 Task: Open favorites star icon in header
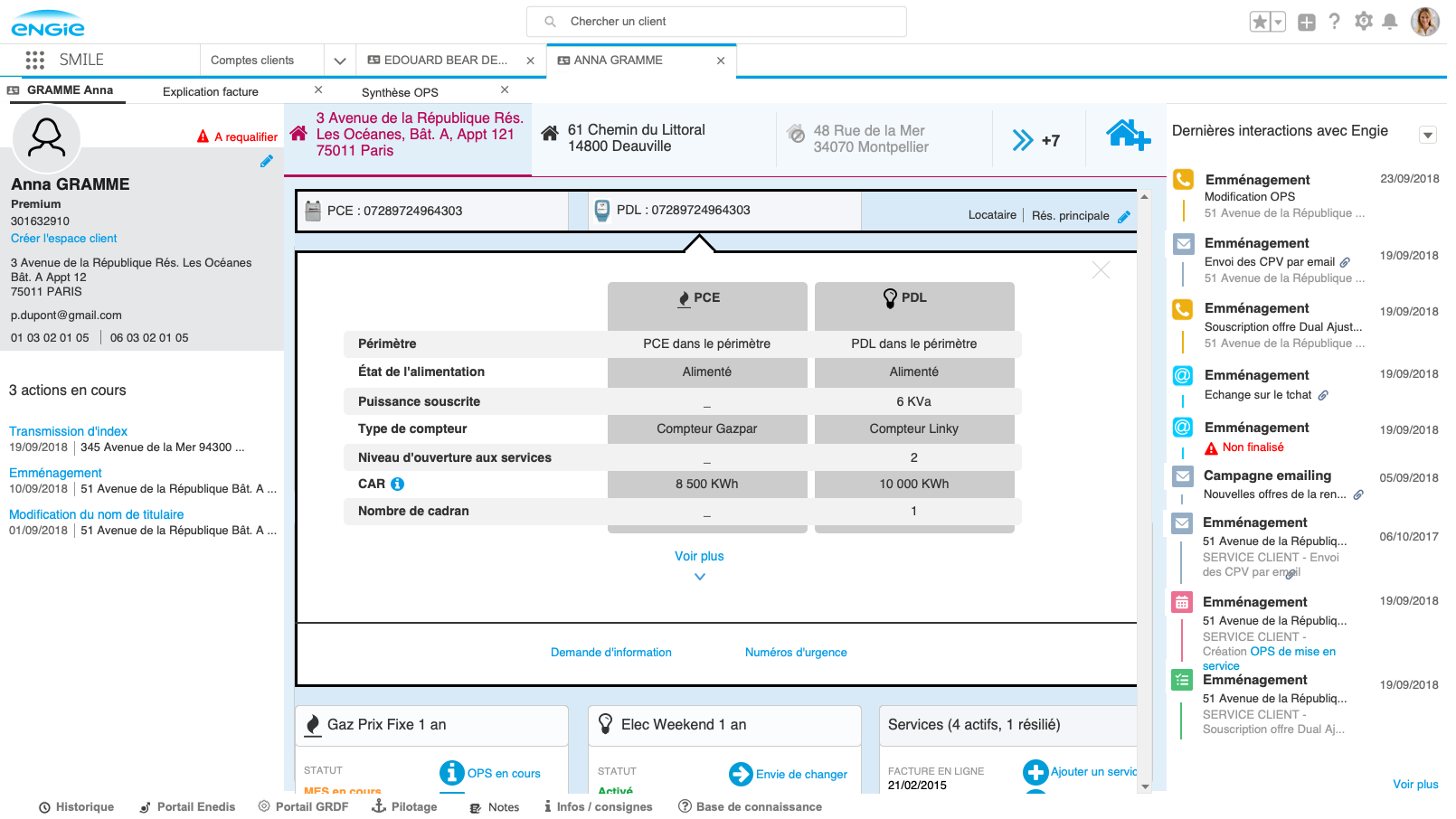pos(1259,22)
